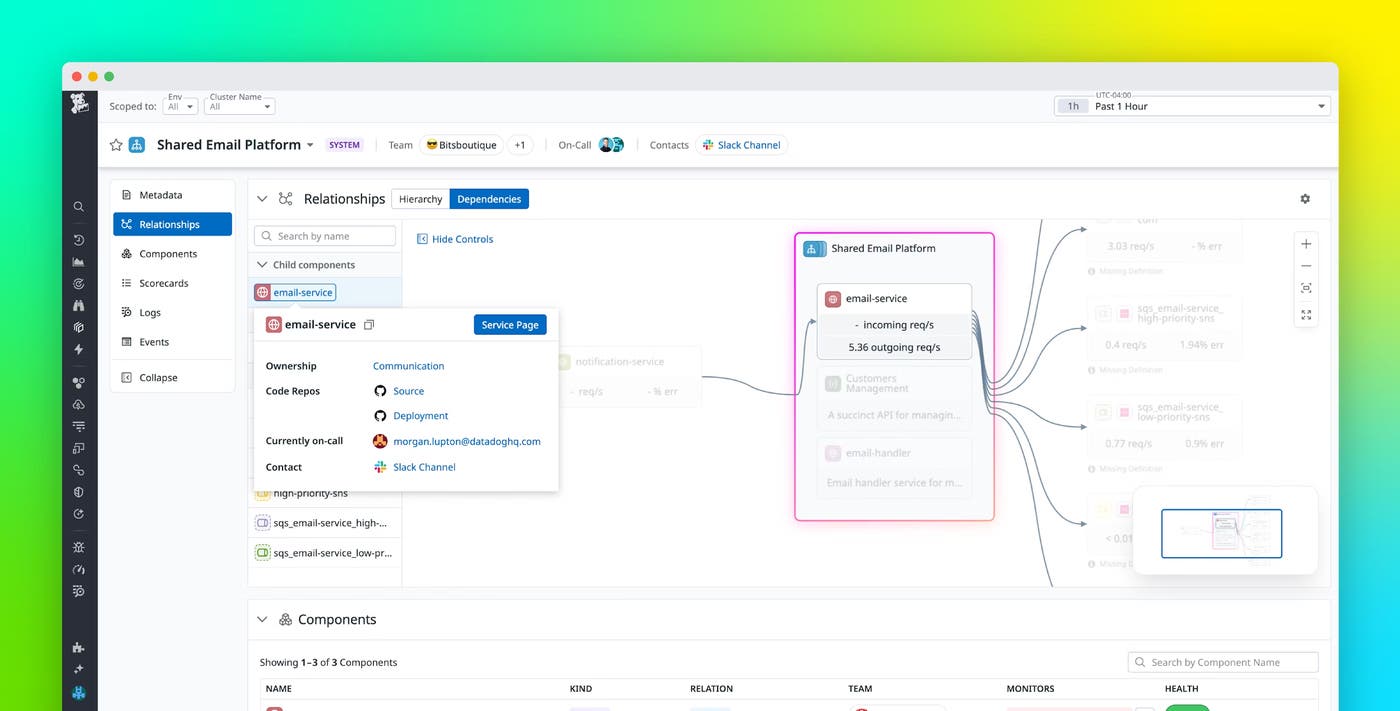Copy the email-service name using the copy icon

pyautogui.click(x=370, y=324)
